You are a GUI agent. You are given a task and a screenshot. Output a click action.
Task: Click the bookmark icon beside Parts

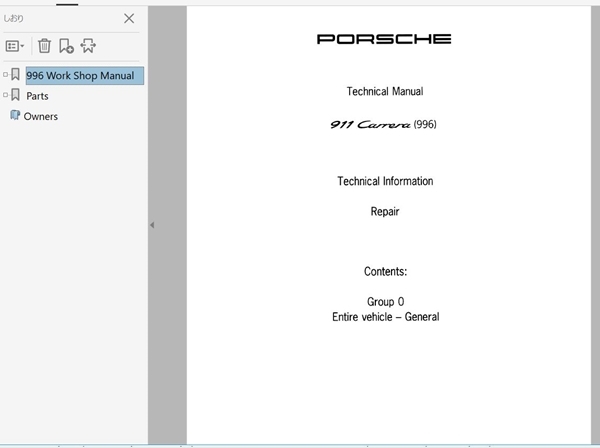[x=15, y=95]
